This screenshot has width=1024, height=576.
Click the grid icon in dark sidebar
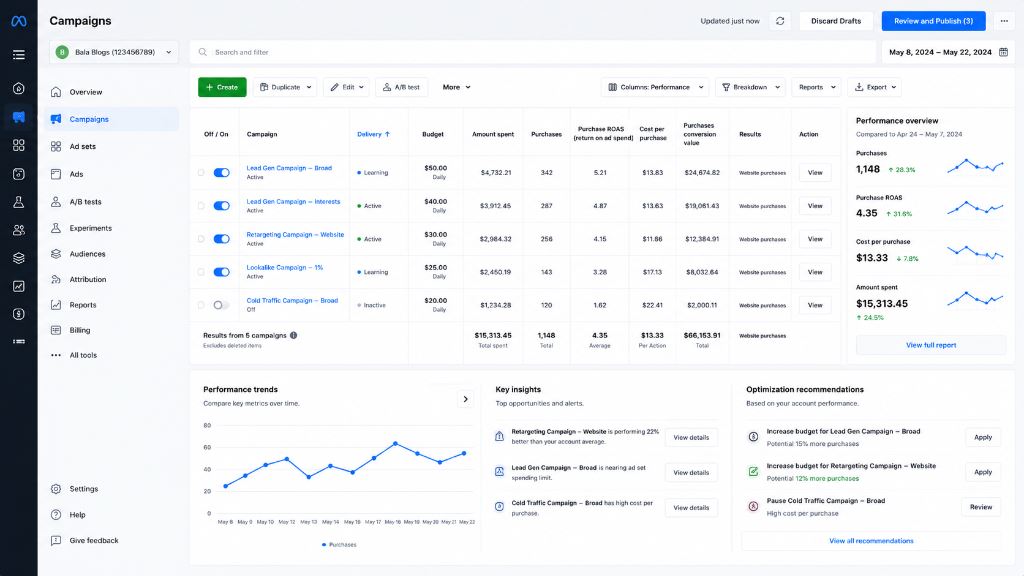[x=19, y=145]
